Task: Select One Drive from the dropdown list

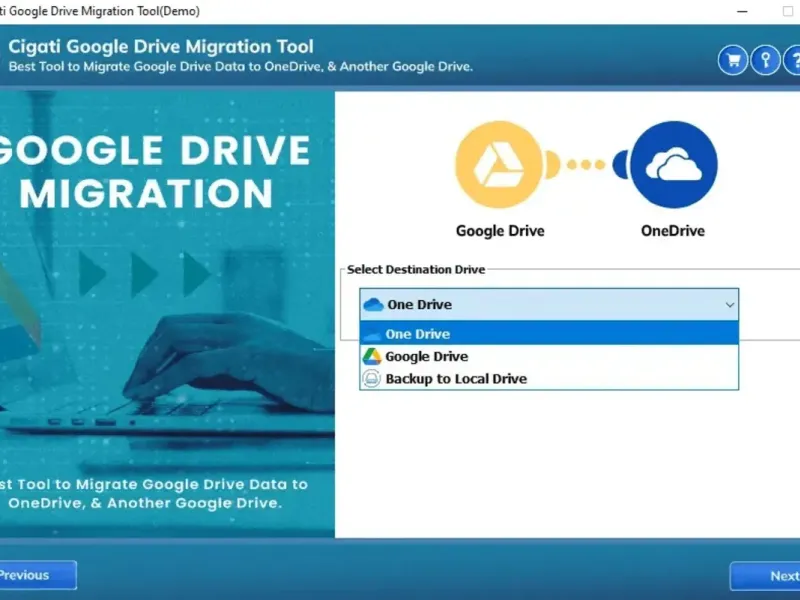Action: point(549,334)
